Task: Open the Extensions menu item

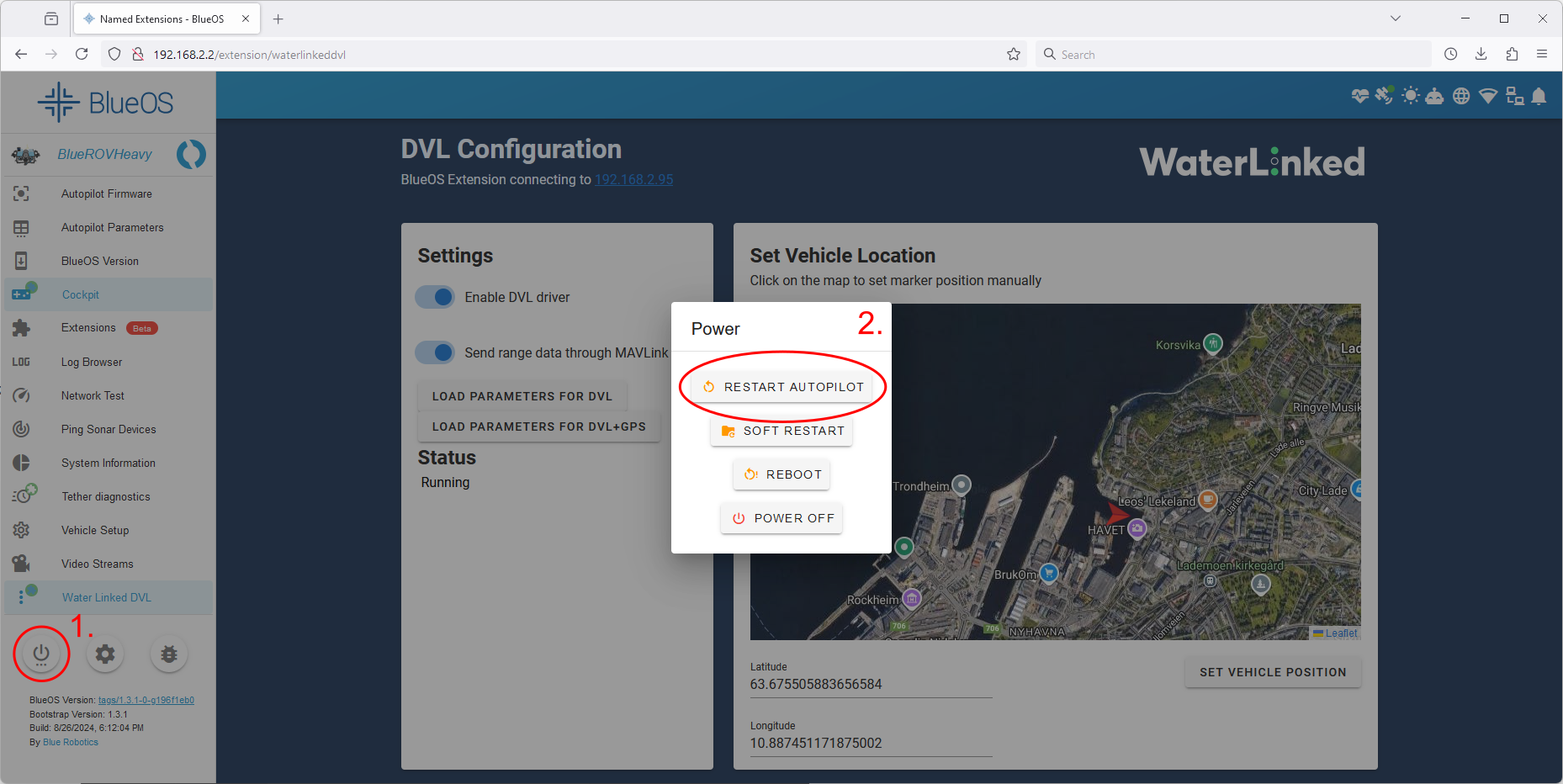Action: coord(109,328)
